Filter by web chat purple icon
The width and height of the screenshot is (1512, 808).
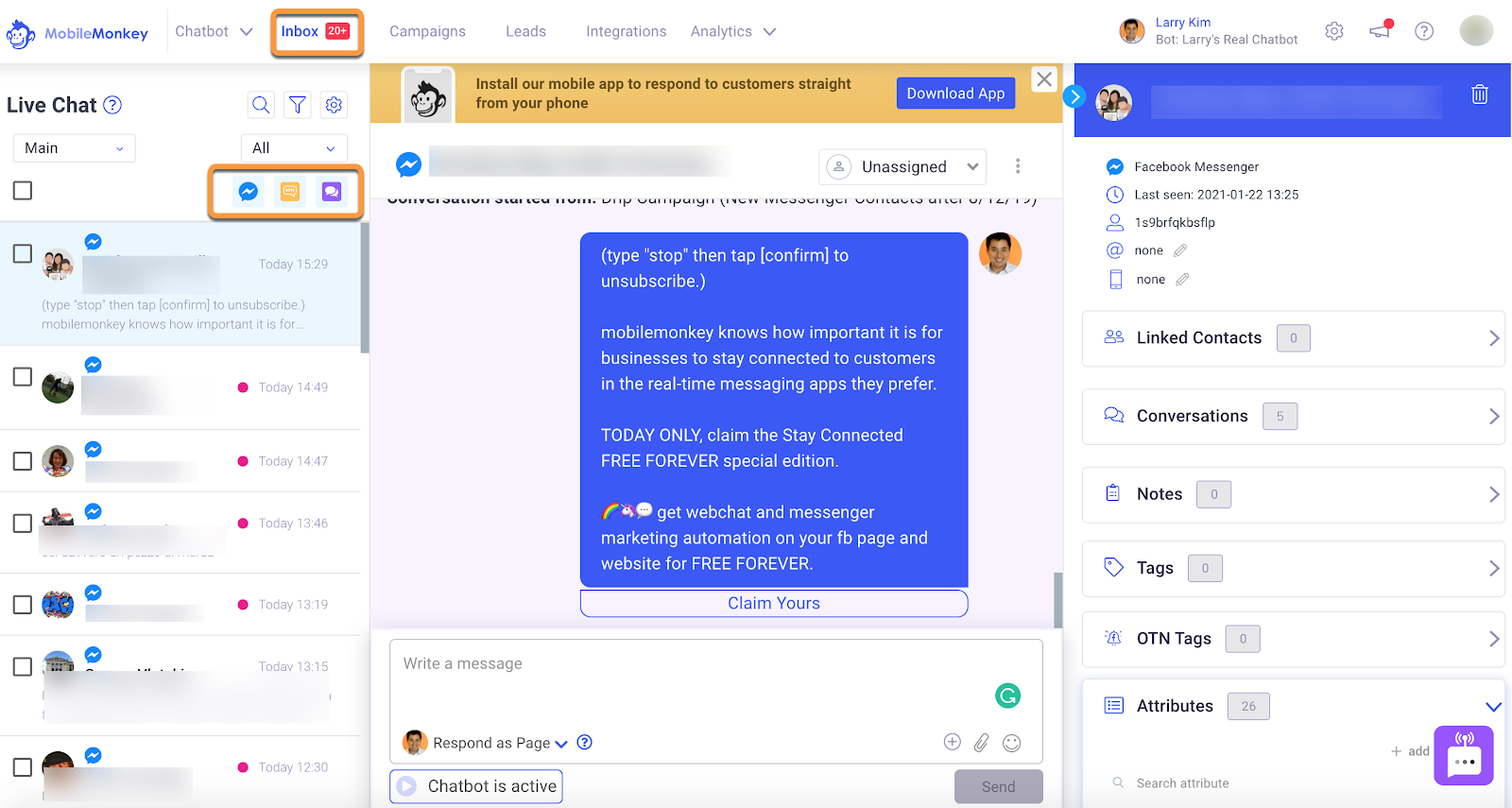point(332,192)
